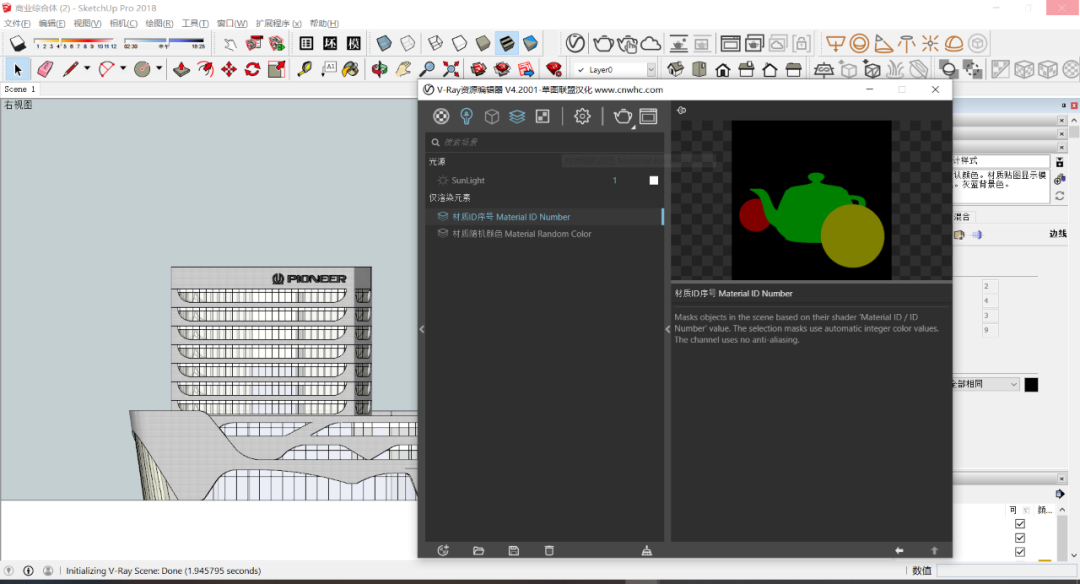Open Geometry tab in Asset Editor
The image size is (1080, 584).
click(x=492, y=116)
